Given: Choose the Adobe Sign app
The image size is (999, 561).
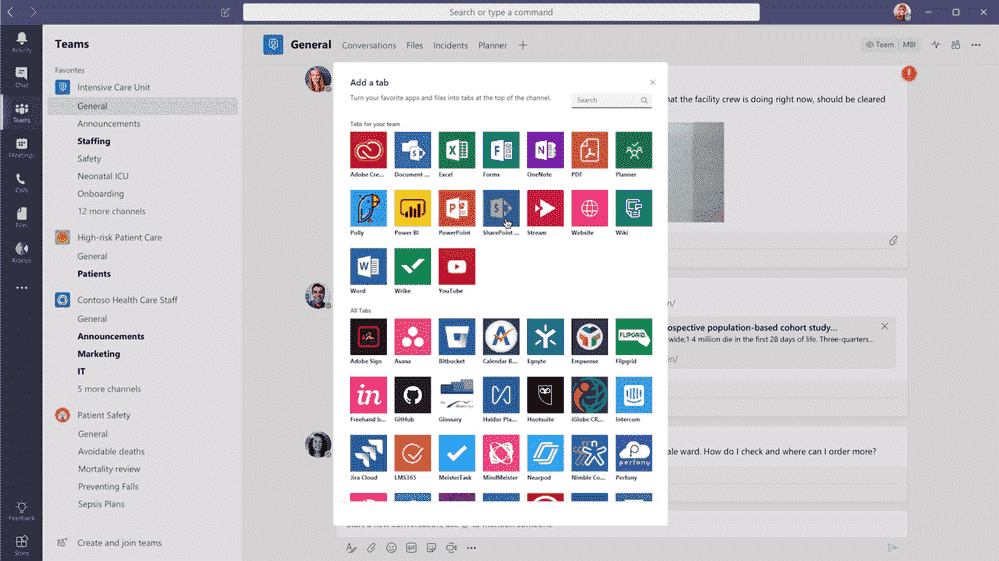Looking at the screenshot, I should (x=368, y=337).
